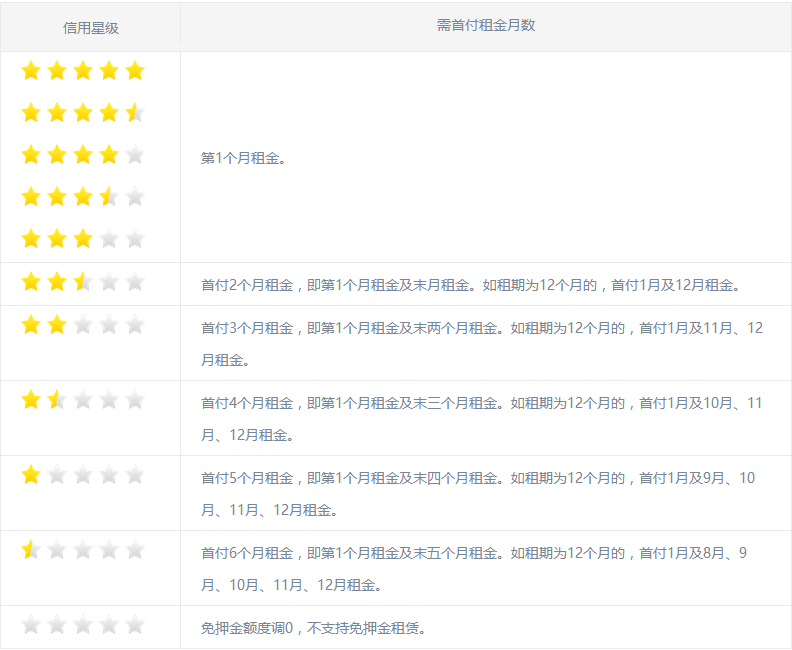
Task: Click the 首付3个月租金 description
Action: tap(481, 343)
